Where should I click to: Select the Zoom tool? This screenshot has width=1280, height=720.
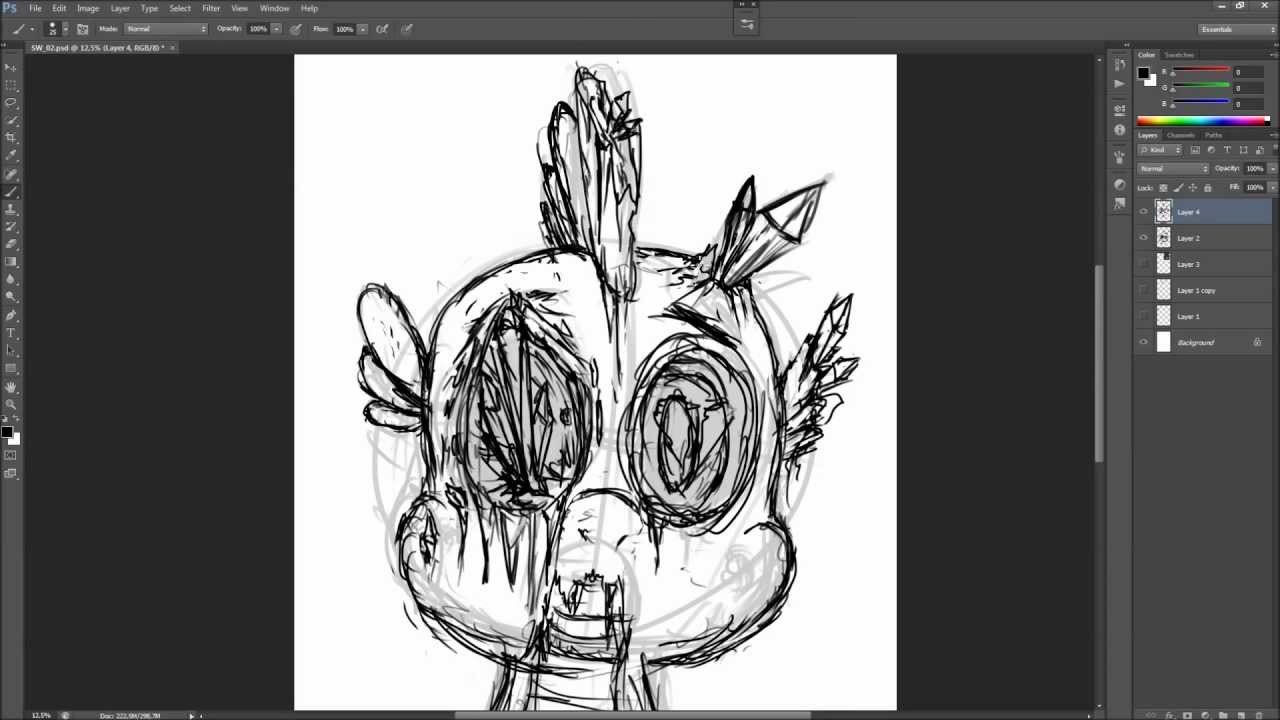point(11,404)
